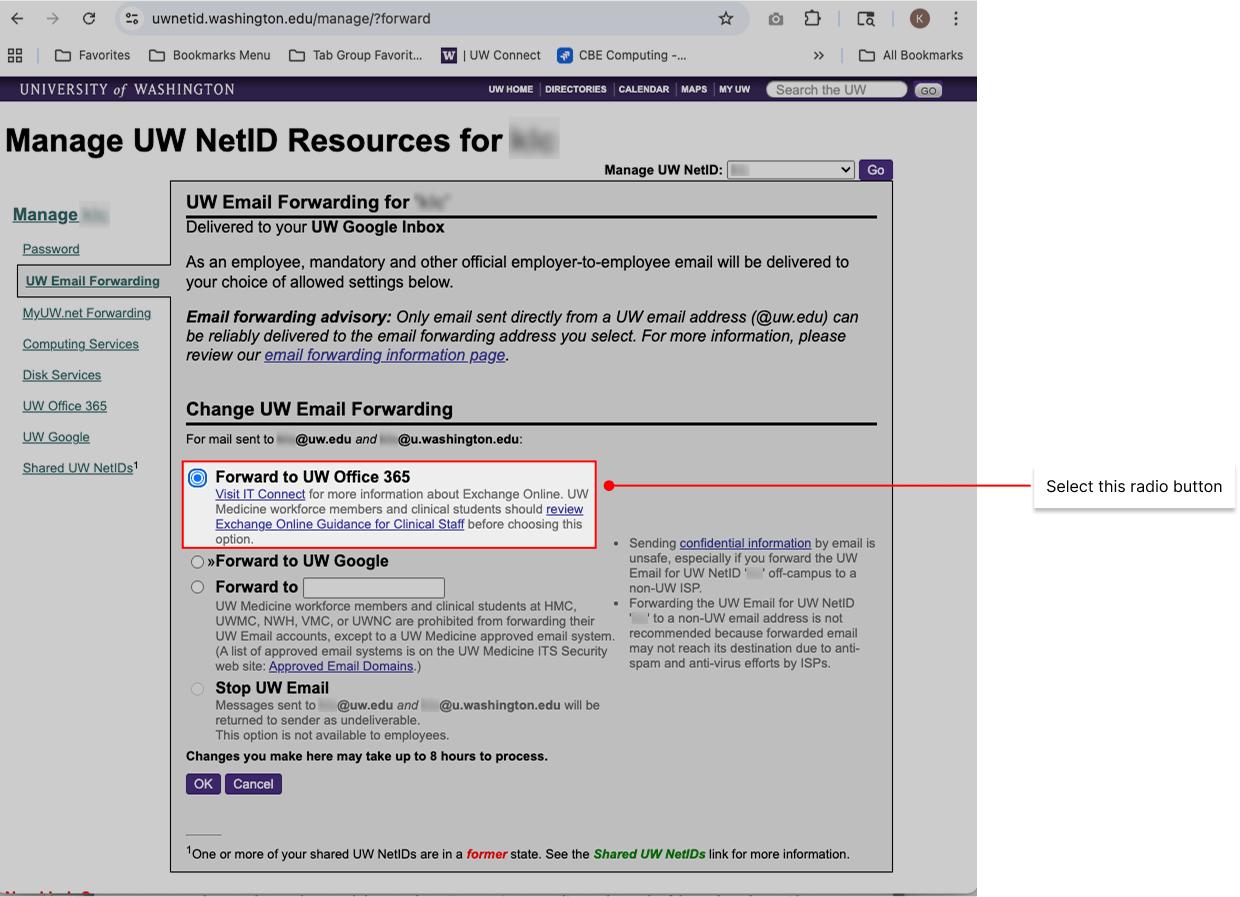
Task: View site information icon in address bar
Action: click(130, 19)
